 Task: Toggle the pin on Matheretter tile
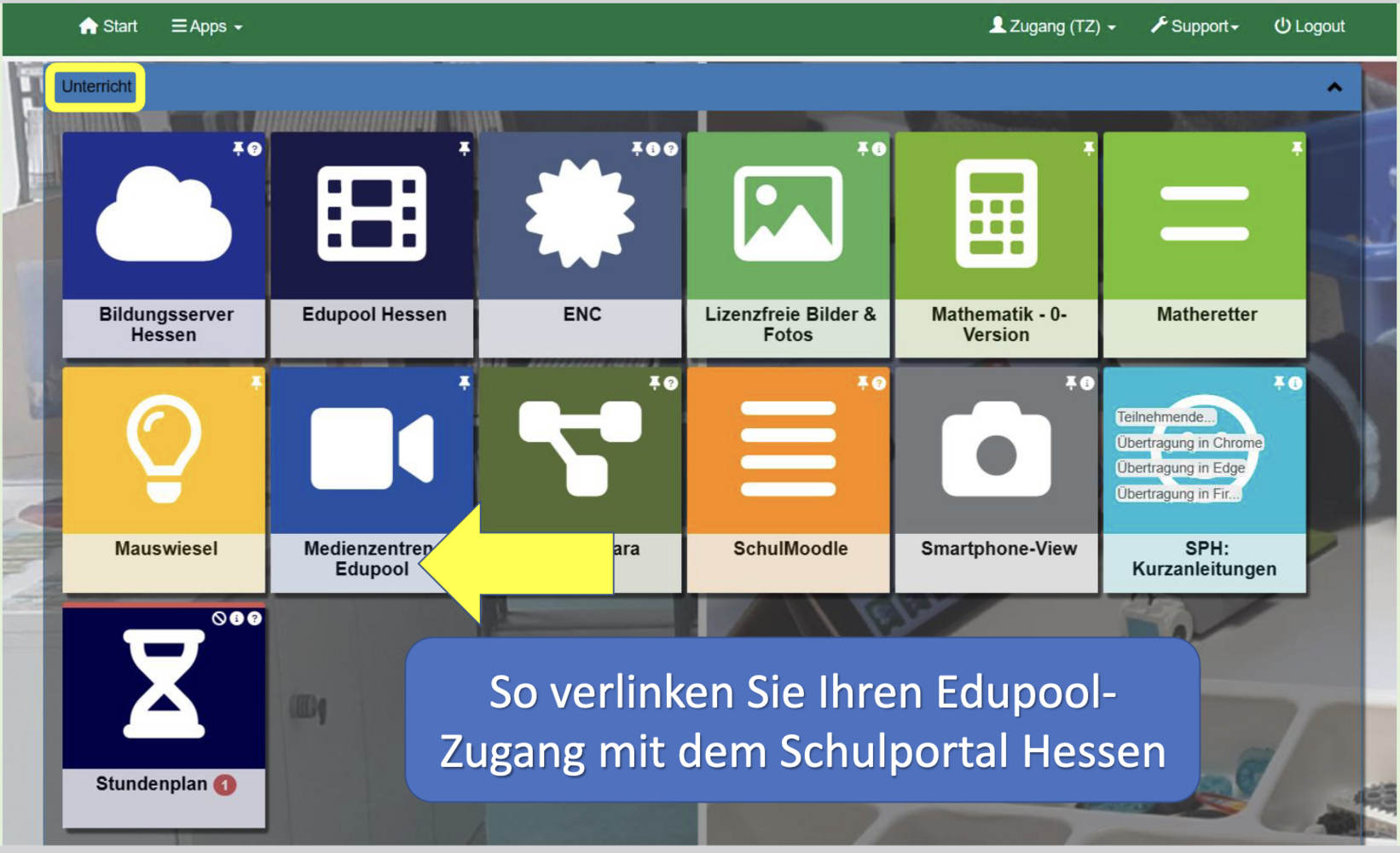[1296, 148]
